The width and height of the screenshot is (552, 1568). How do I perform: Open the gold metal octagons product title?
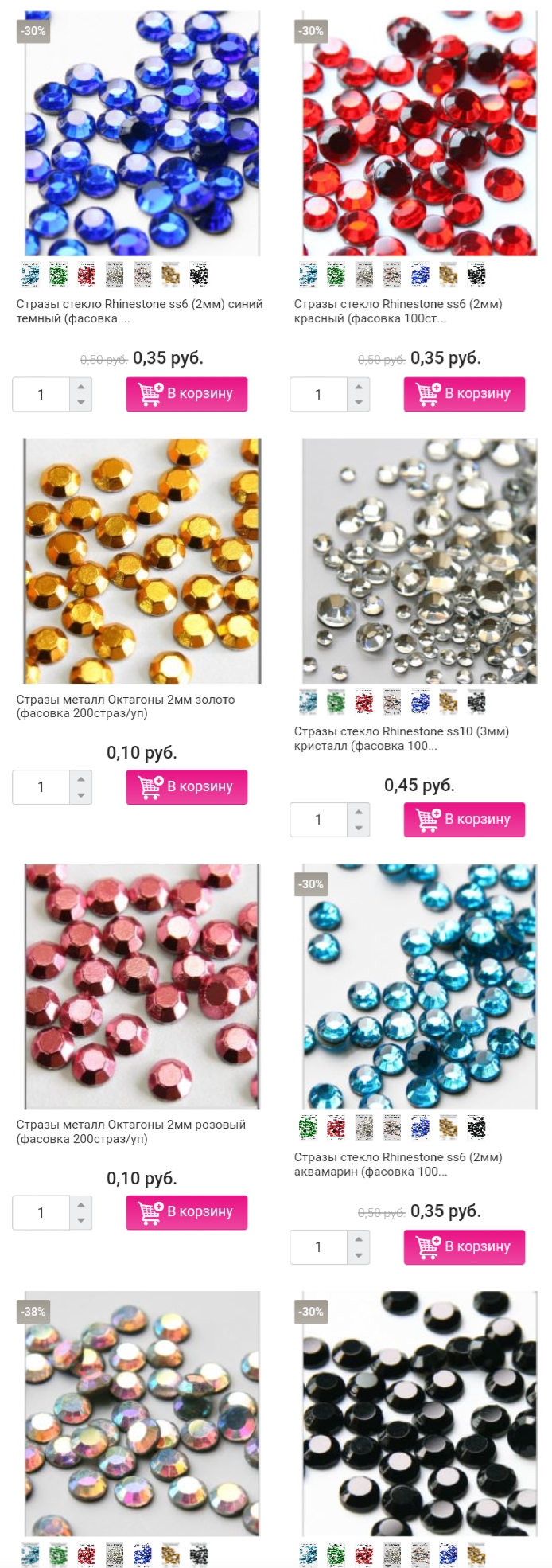click(126, 707)
